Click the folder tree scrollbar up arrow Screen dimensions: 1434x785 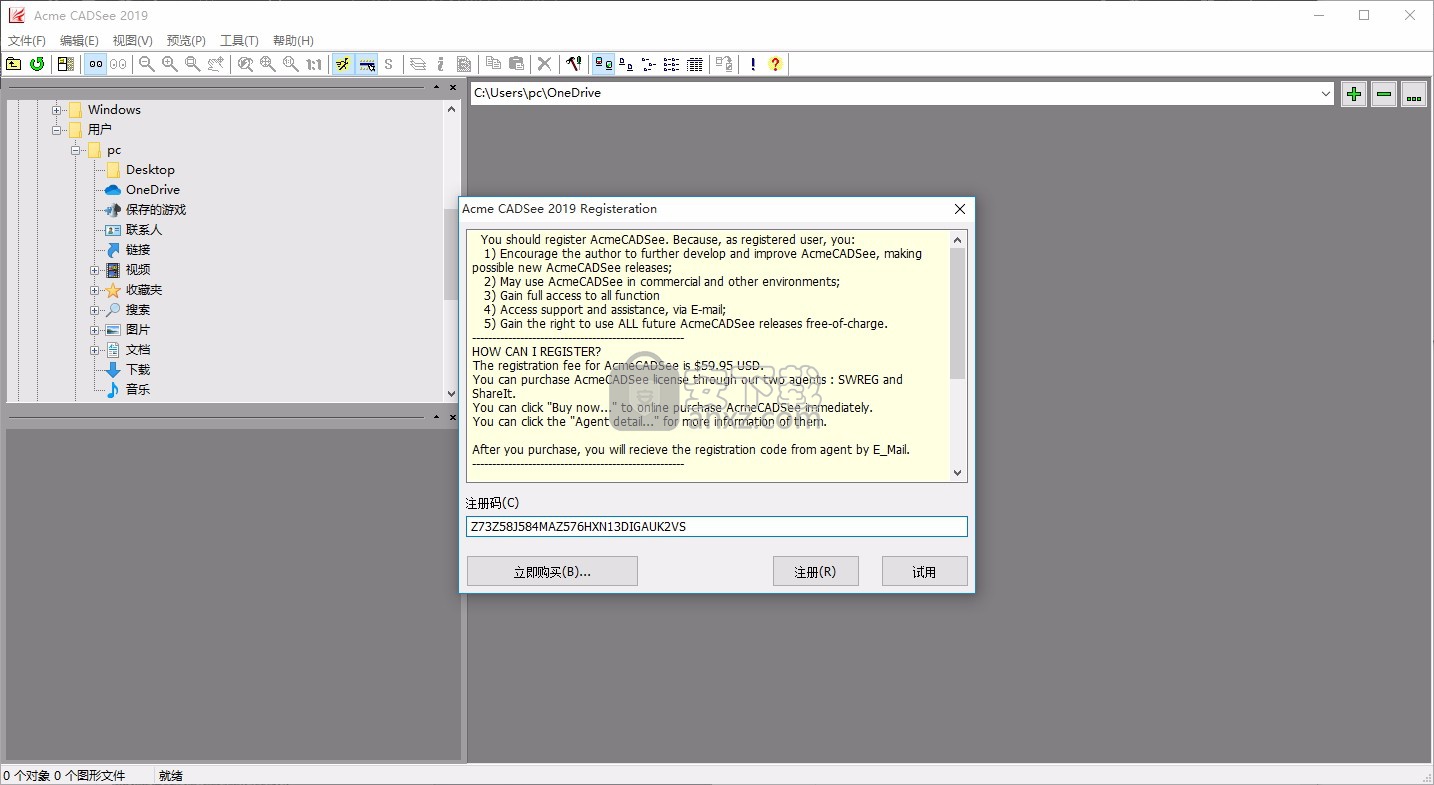coord(451,109)
